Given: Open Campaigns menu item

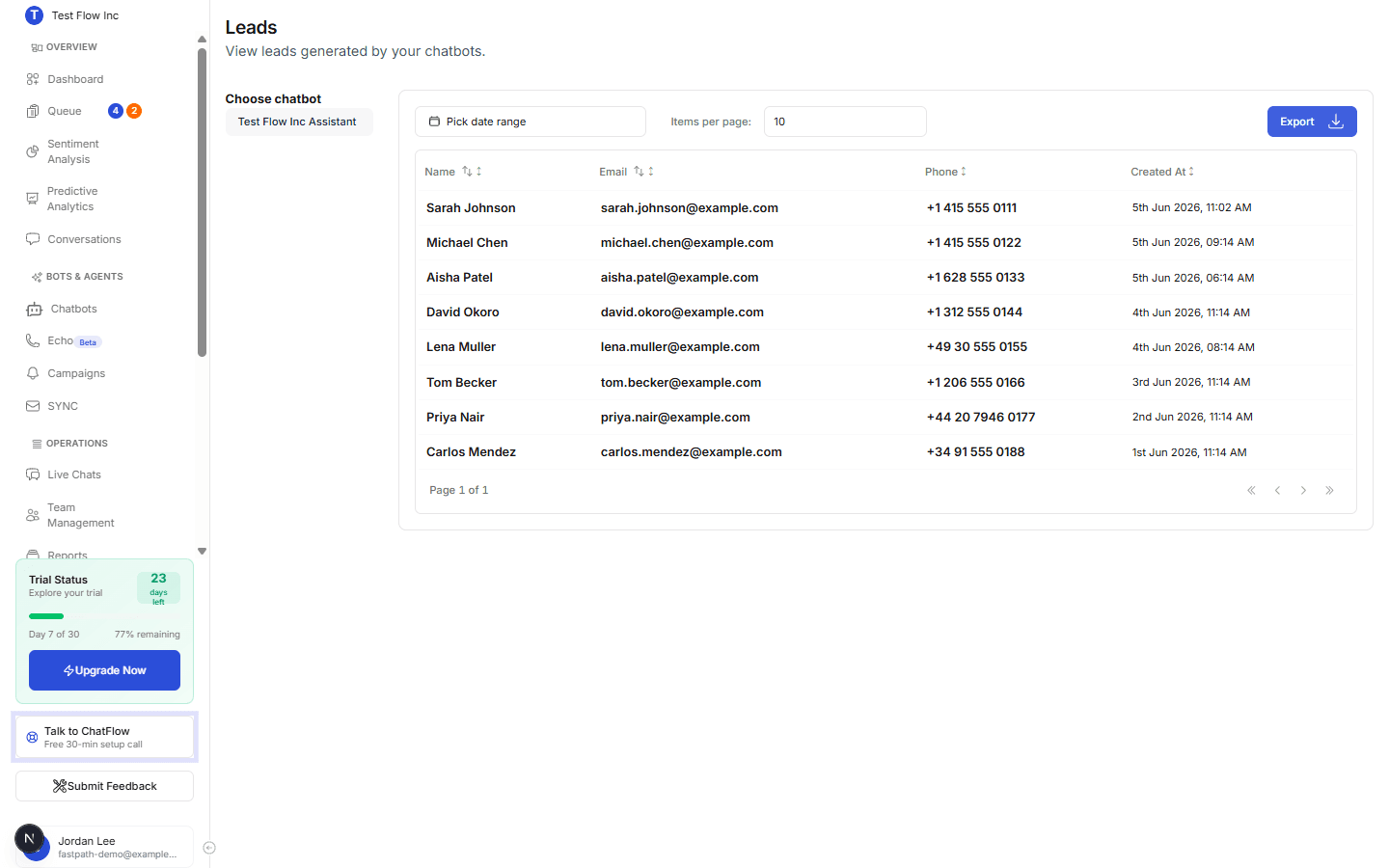Looking at the screenshot, I should pos(76,373).
